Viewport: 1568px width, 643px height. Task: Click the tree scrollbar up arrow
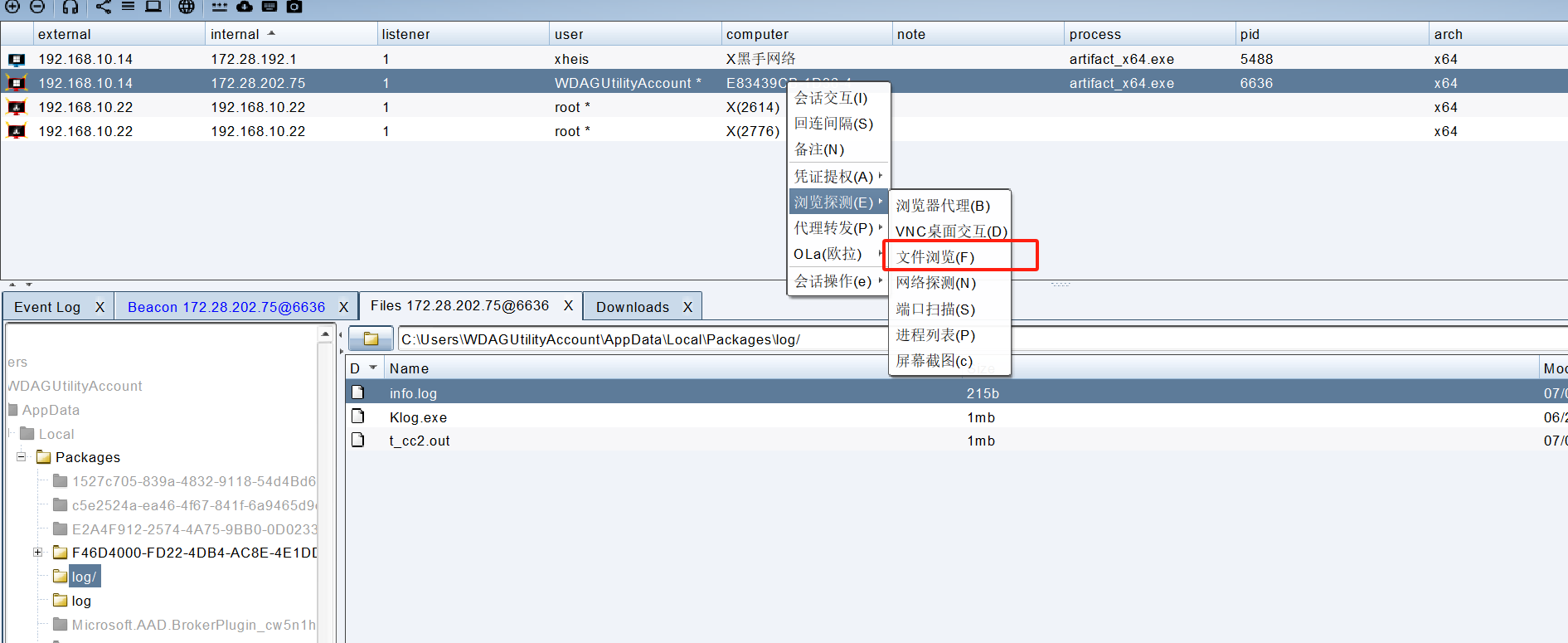pyautogui.click(x=325, y=334)
